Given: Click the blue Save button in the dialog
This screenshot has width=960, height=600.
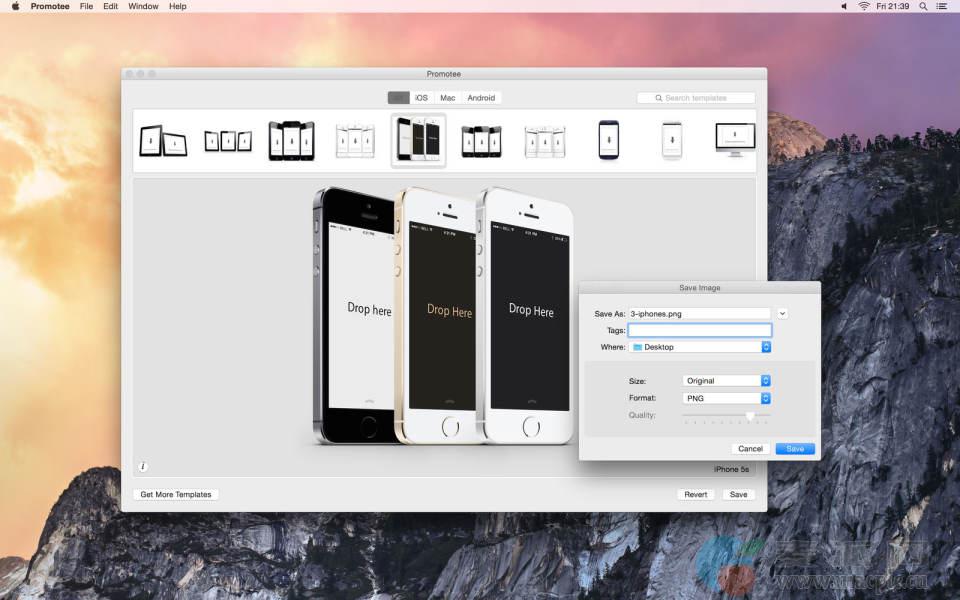Looking at the screenshot, I should point(795,449).
